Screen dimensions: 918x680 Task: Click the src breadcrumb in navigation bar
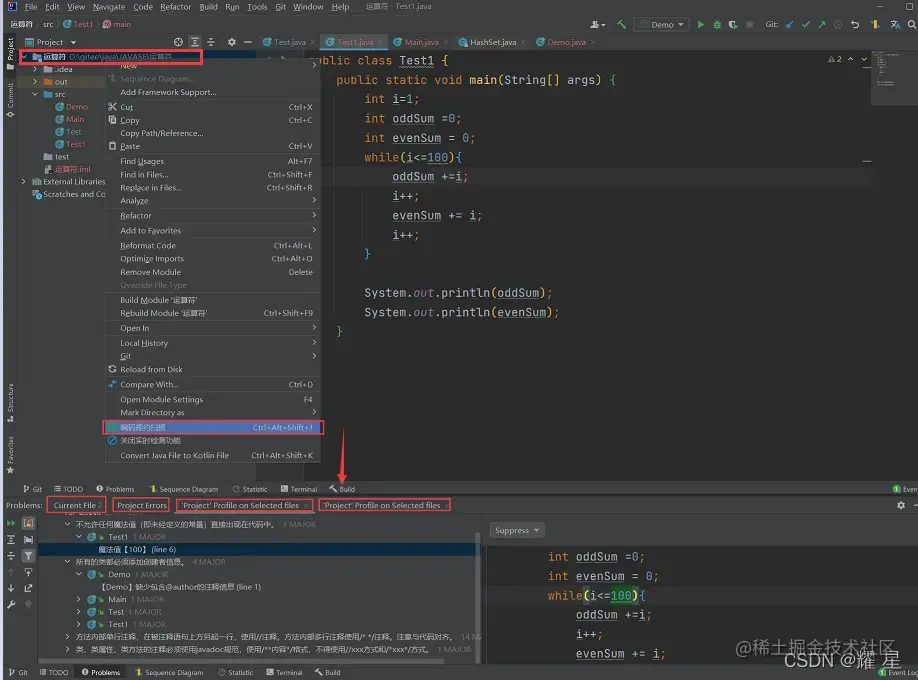coord(48,24)
